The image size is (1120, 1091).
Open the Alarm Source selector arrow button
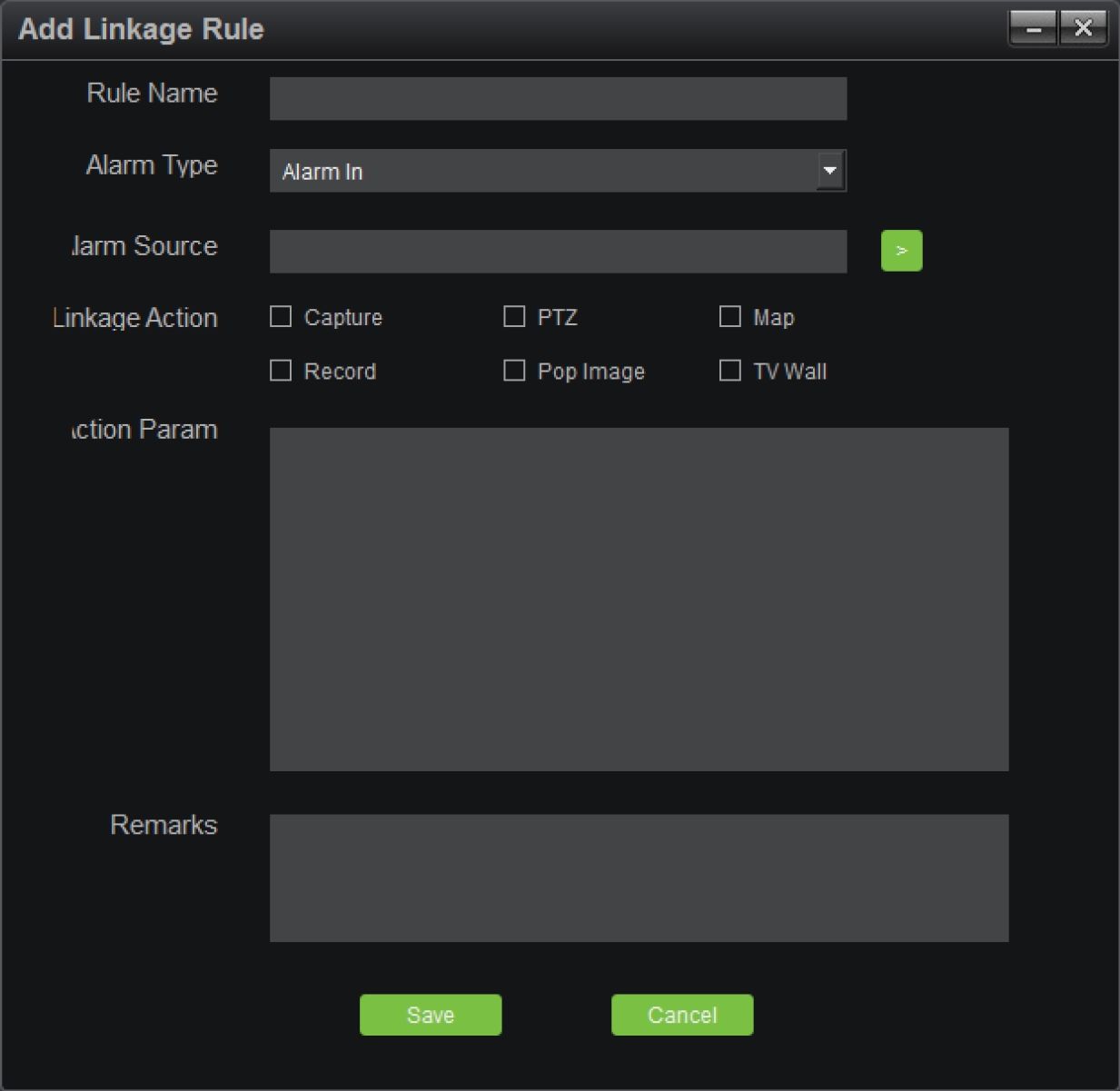[x=901, y=251]
